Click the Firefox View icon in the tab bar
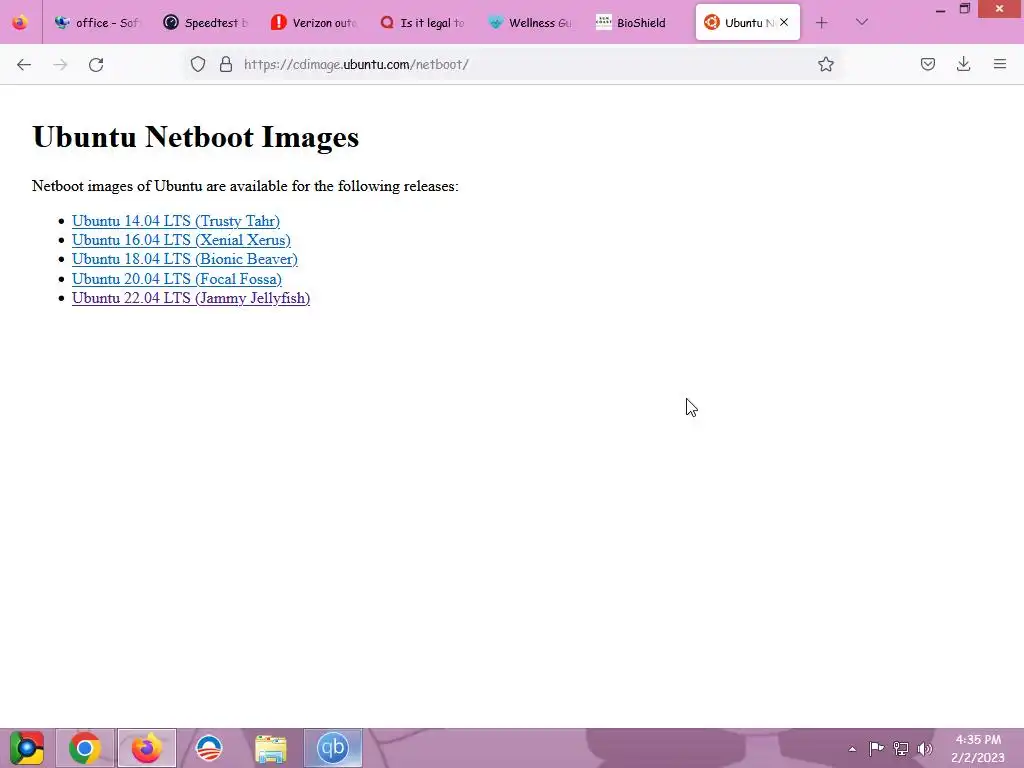The width and height of the screenshot is (1024, 768). (x=20, y=22)
